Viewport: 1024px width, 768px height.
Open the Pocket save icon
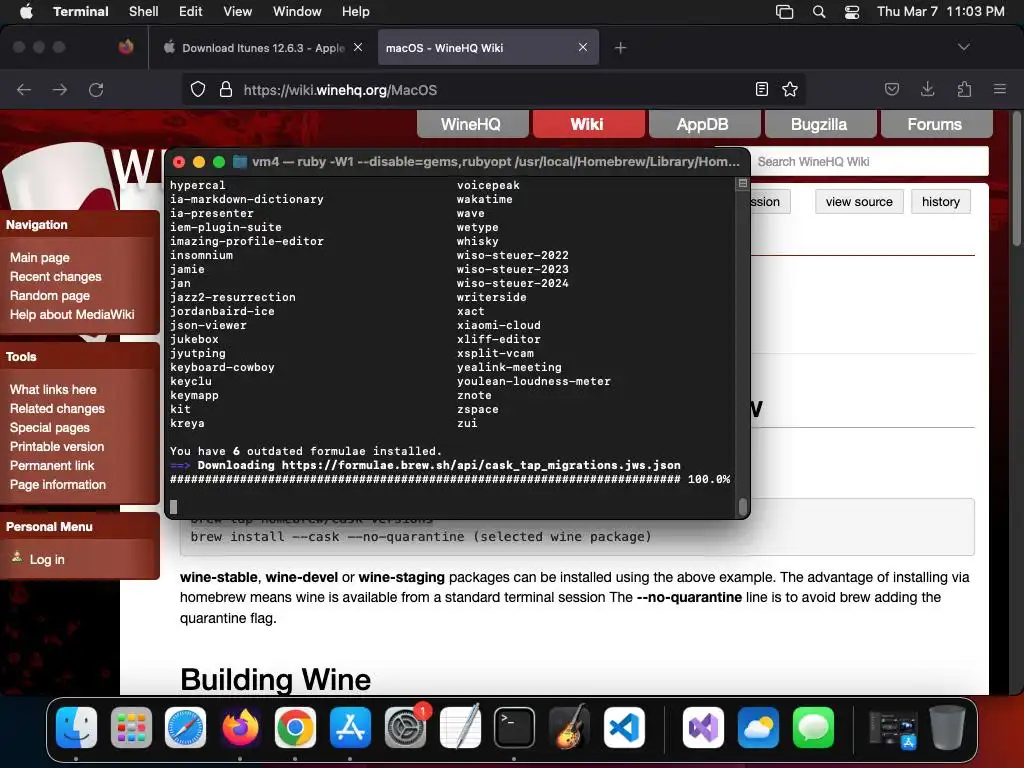click(891, 89)
